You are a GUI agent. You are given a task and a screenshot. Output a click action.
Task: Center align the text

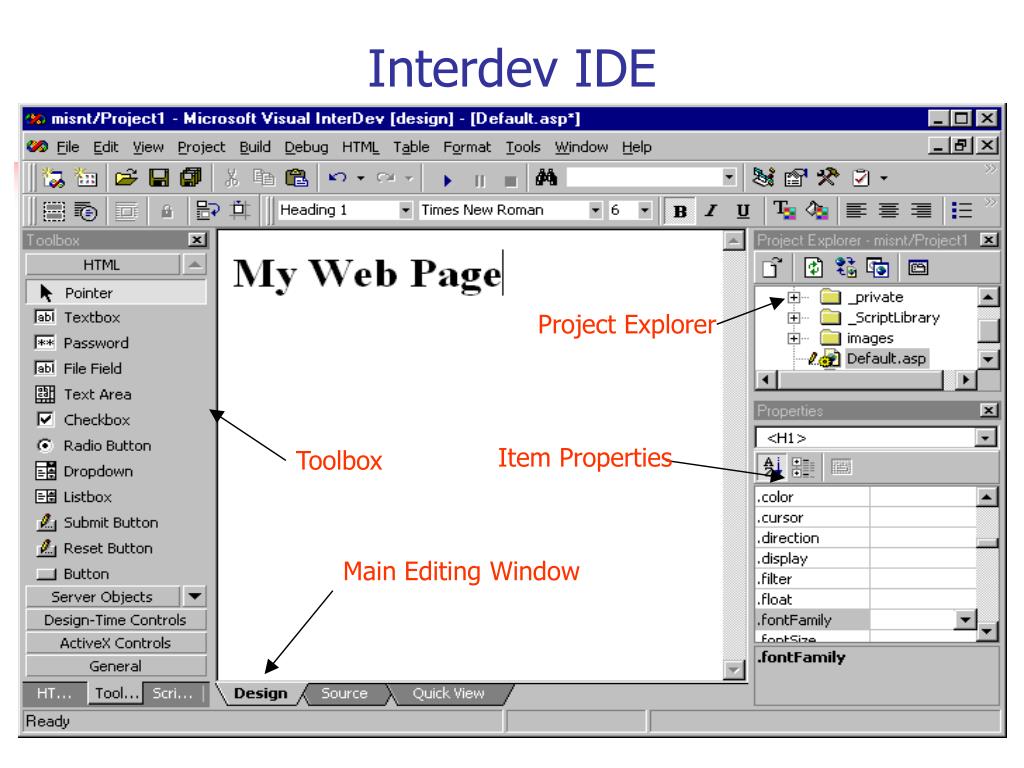(x=888, y=210)
